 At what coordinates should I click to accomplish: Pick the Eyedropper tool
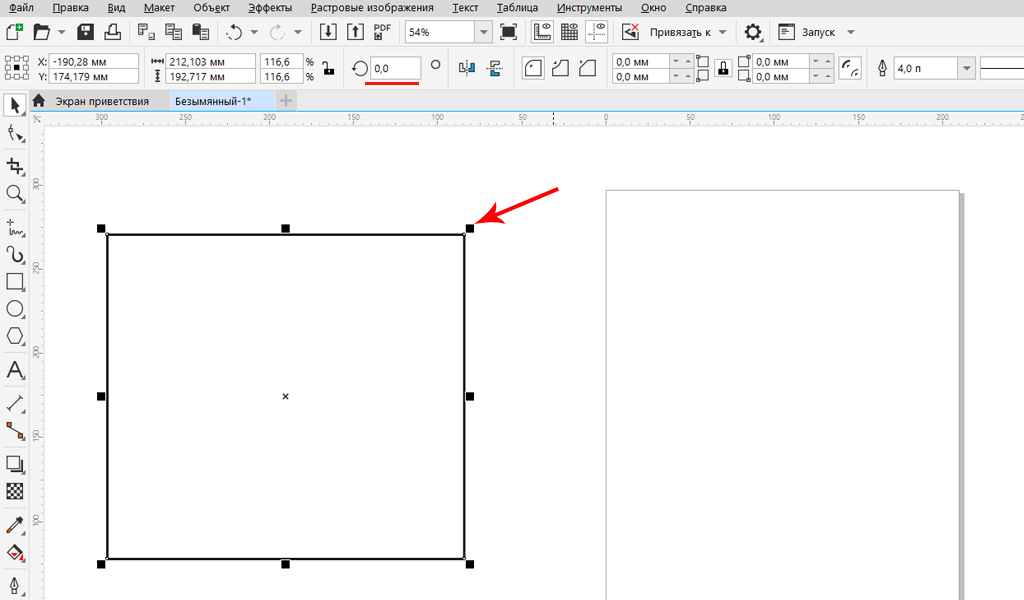tap(15, 525)
